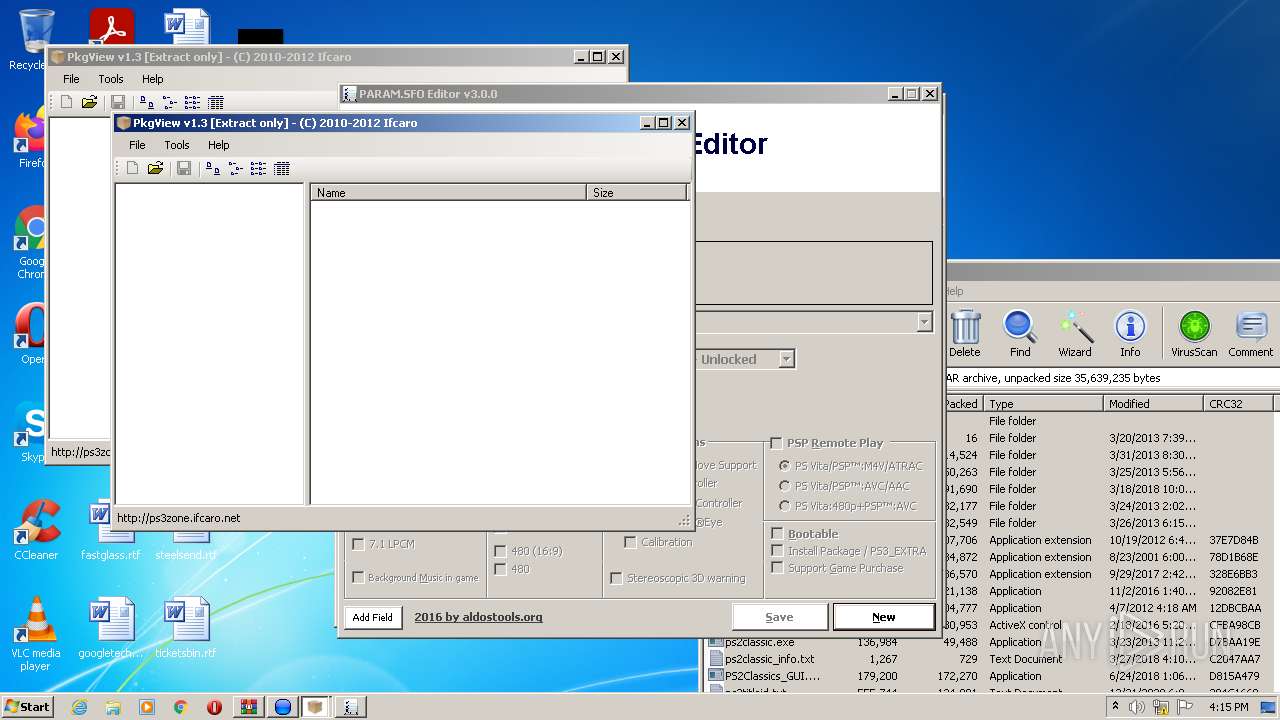Click PARAM.SFO Editor taskbar button
This screenshot has height=720, width=1280.
point(350,707)
